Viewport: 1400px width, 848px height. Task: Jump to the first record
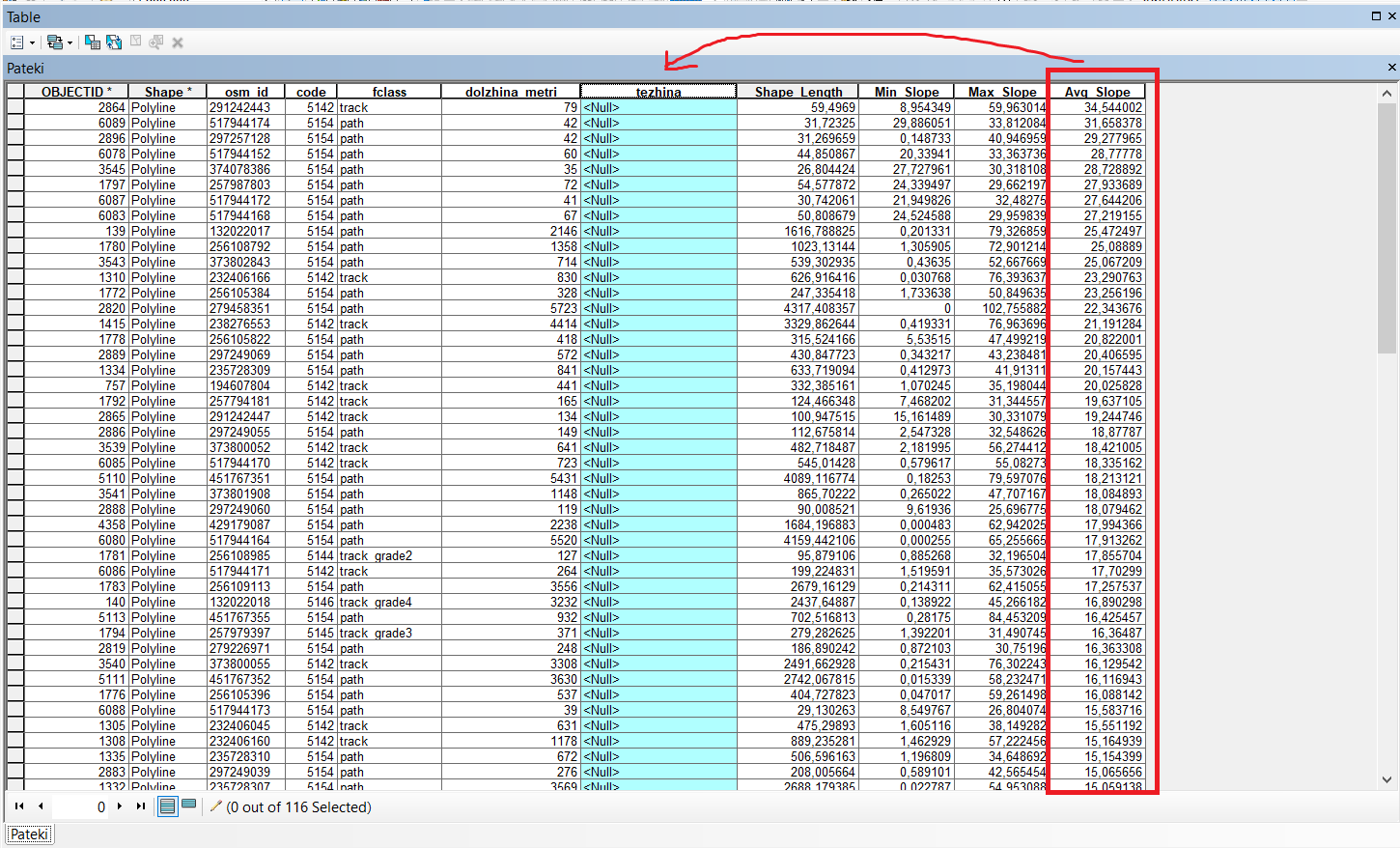(x=19, y=806)
